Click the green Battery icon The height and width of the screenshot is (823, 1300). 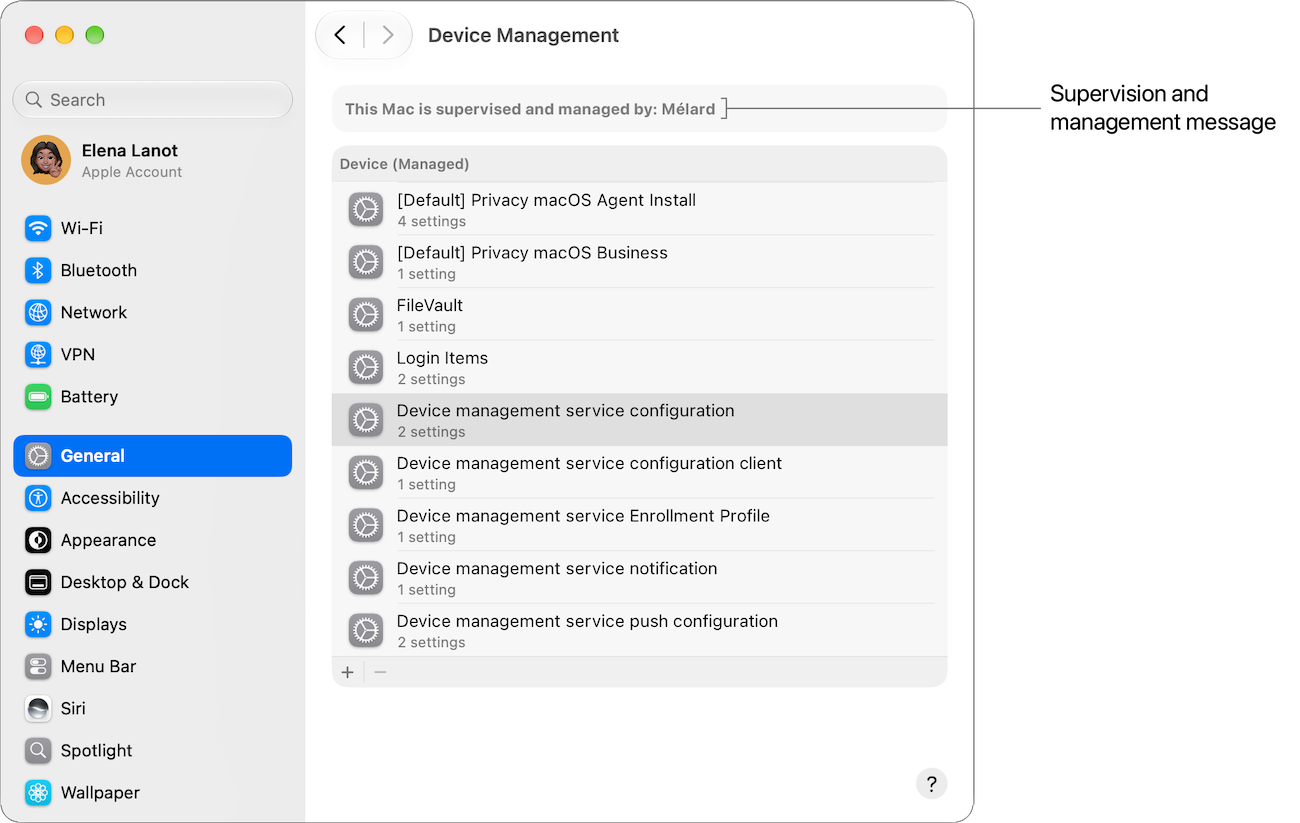pos(38,397)
